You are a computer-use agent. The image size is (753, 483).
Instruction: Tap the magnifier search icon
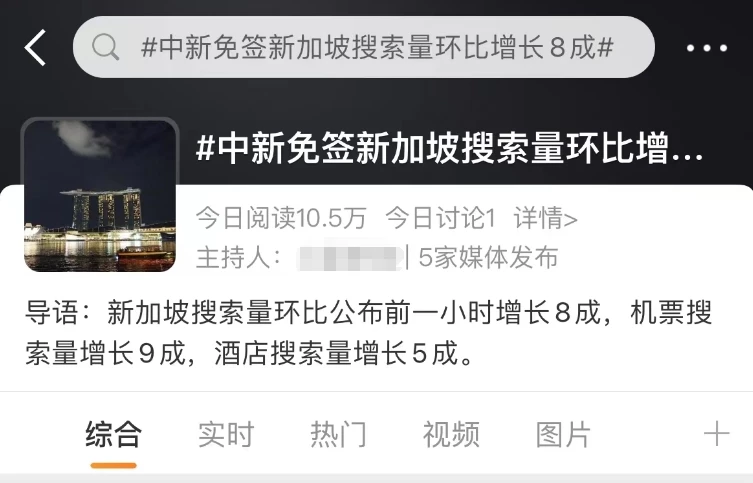105,47
